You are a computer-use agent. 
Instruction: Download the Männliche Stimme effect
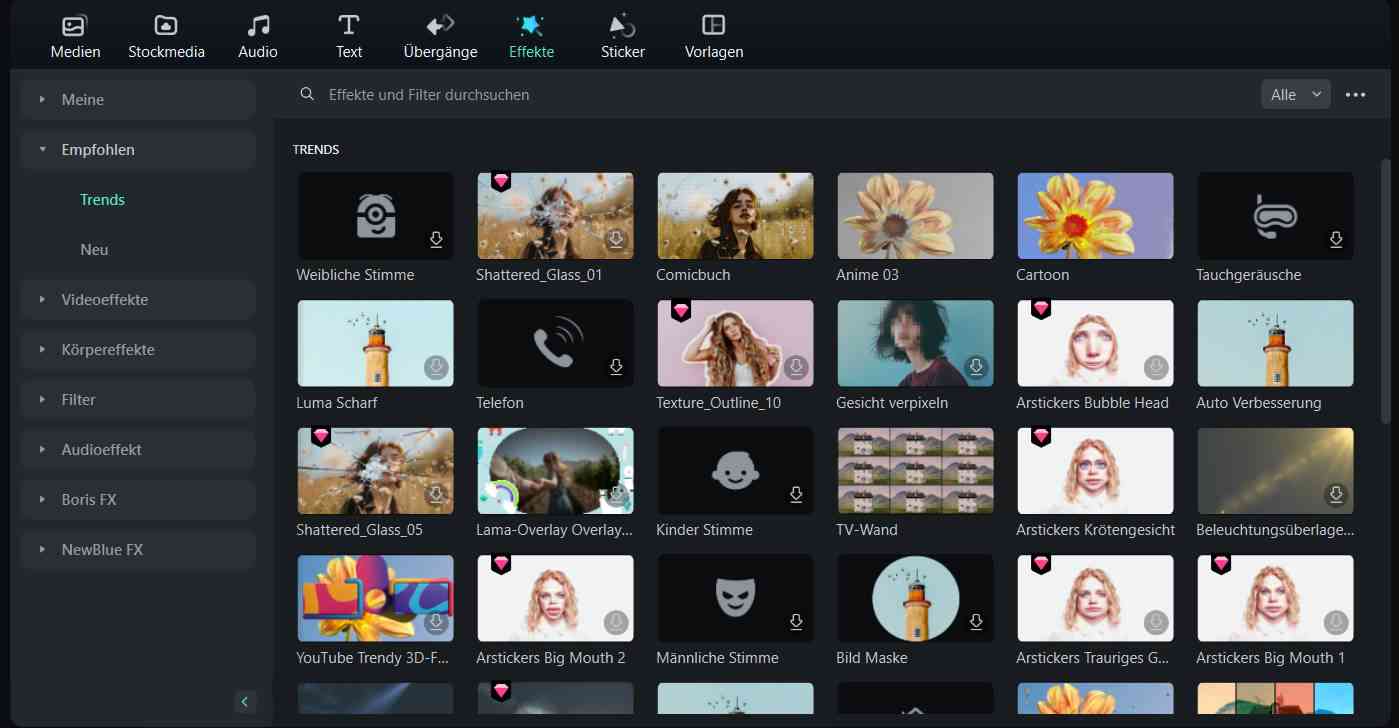pyautogui.click(x=796, y=622)
